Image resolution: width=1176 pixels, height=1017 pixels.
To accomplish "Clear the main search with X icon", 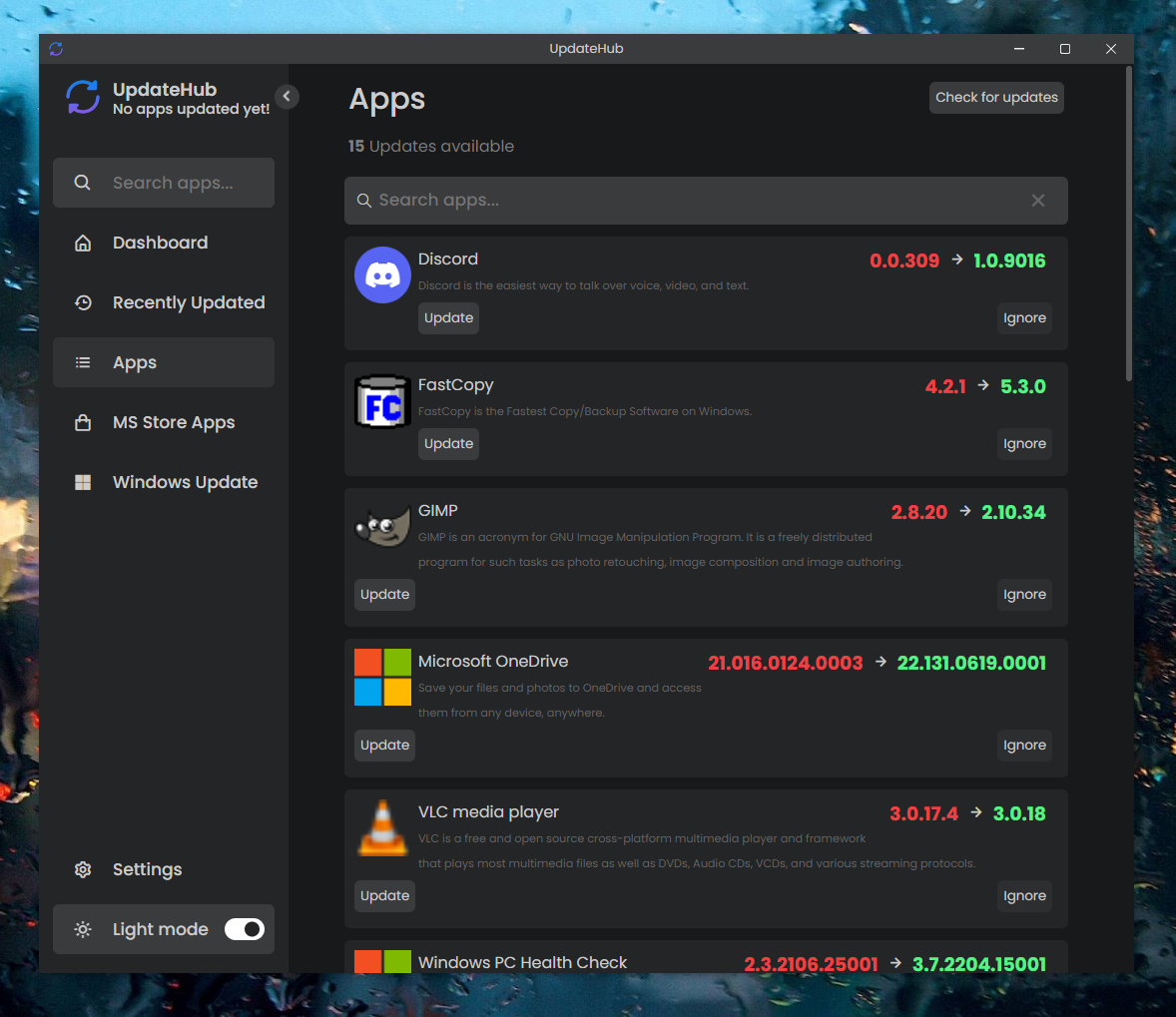I will 1038,201.
